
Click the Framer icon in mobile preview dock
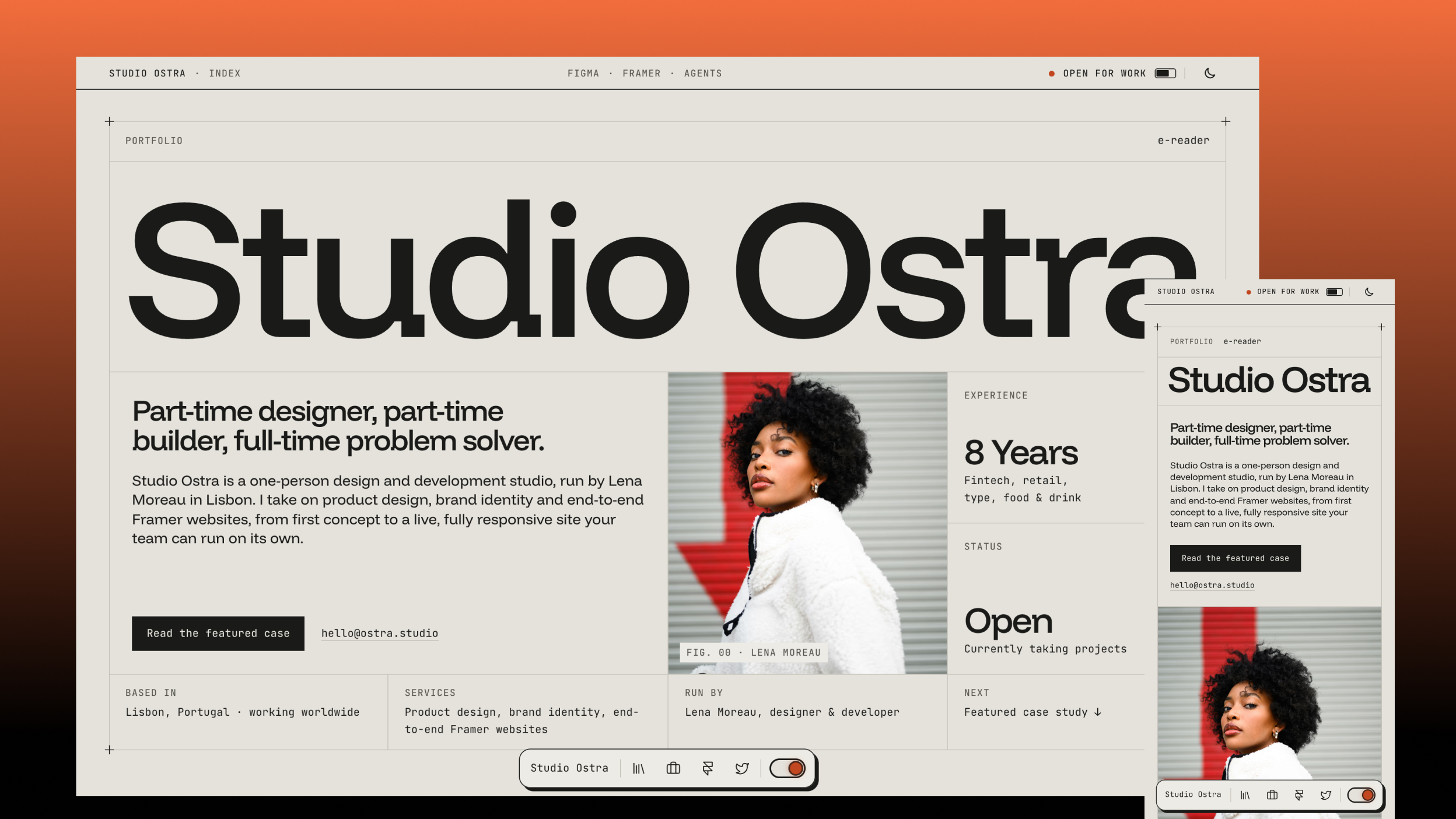point(1299,795)
